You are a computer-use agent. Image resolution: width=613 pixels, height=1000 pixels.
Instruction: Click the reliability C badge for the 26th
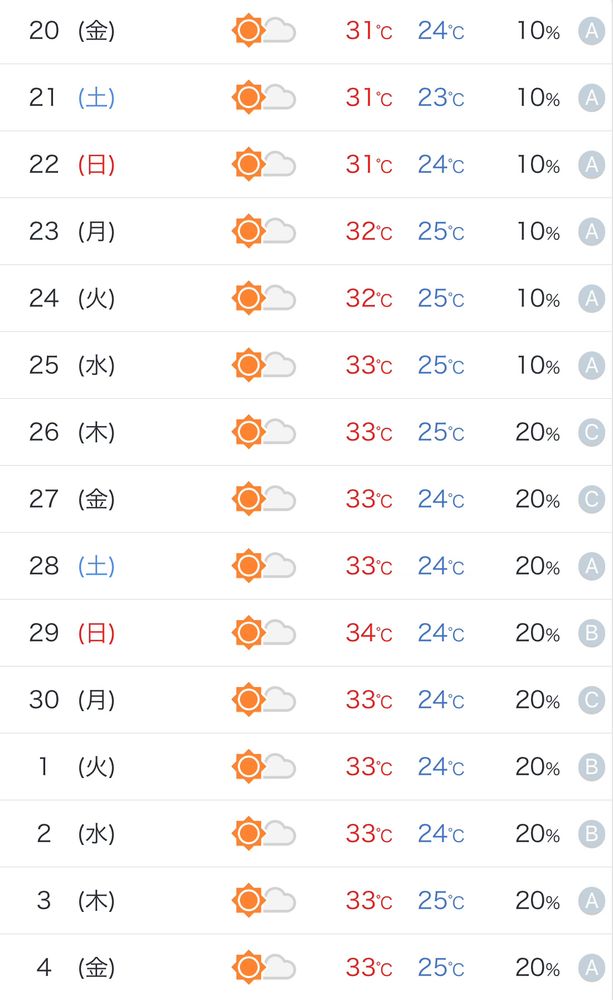tap(591, 432)
